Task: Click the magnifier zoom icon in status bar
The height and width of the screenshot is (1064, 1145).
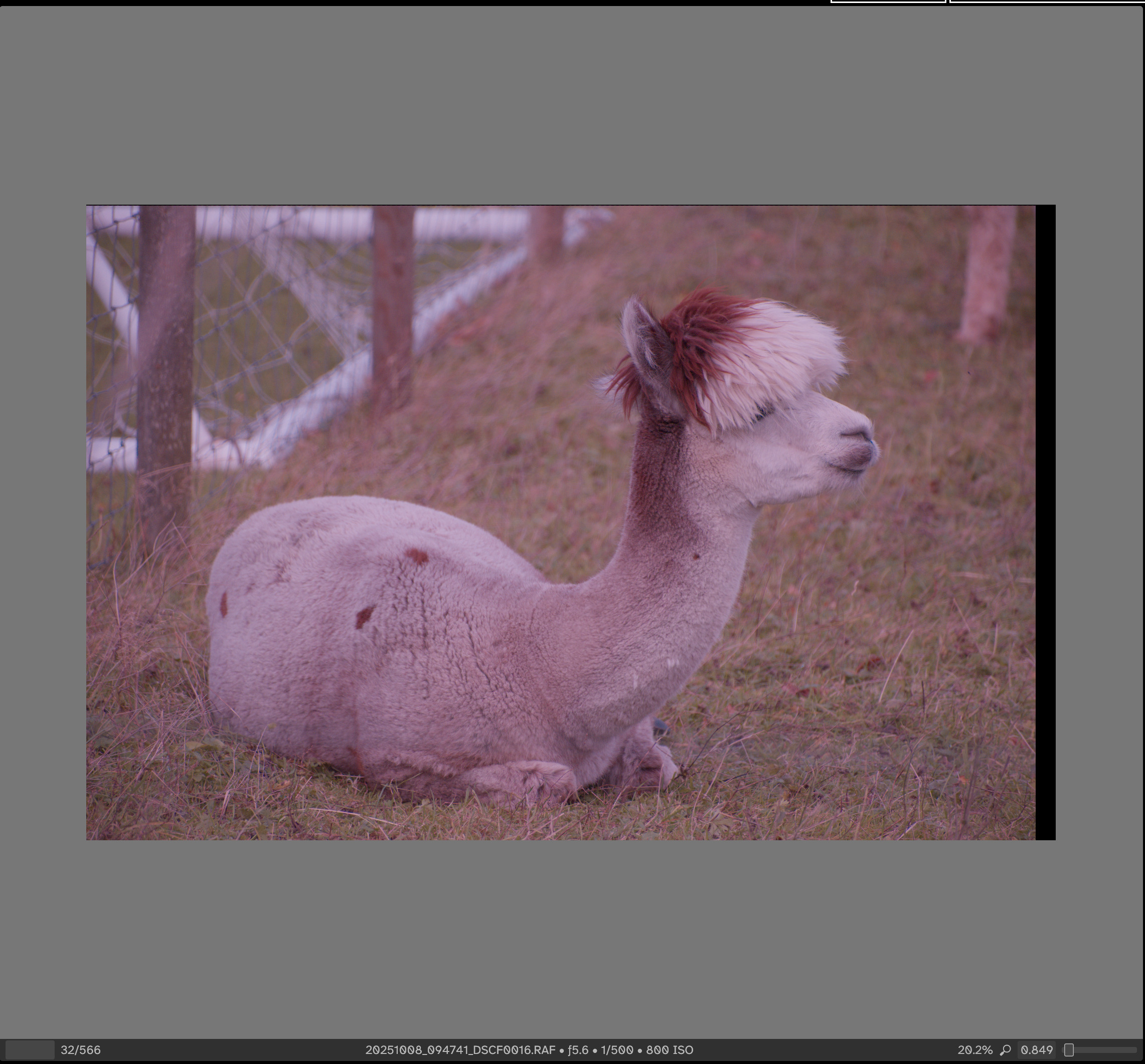Action: [x=1005, y=1049]
